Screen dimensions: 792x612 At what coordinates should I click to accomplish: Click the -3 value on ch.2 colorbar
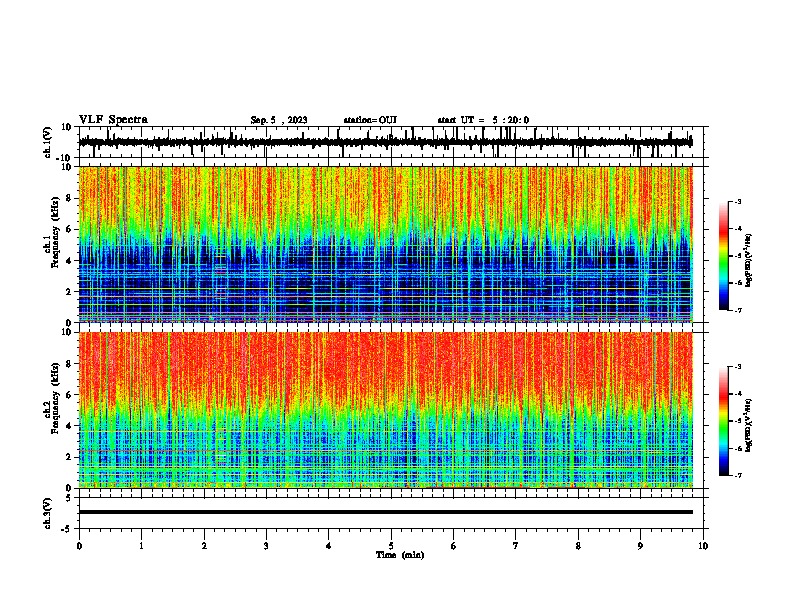point(737,367)
